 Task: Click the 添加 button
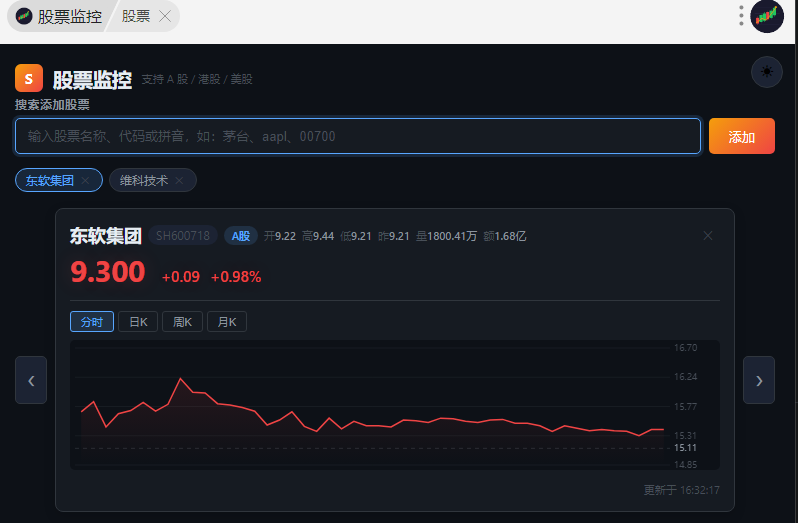(x=742, y=136)
